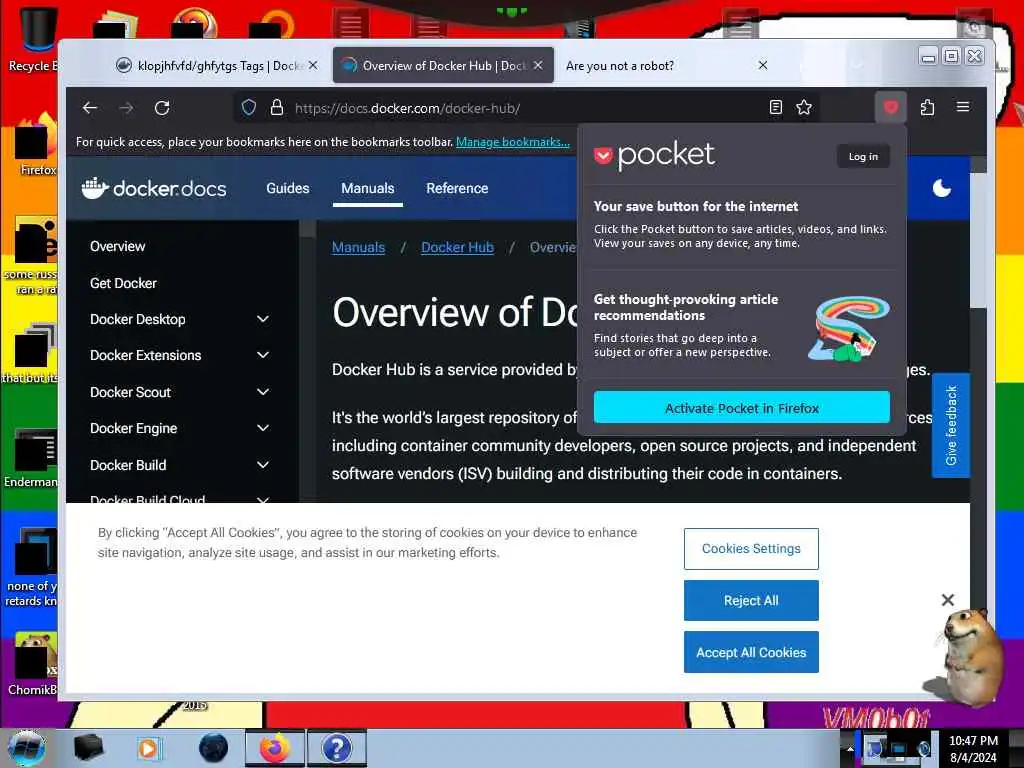
Task: Click the Pocket save icon in toolbar
Action: coord(891,107)
